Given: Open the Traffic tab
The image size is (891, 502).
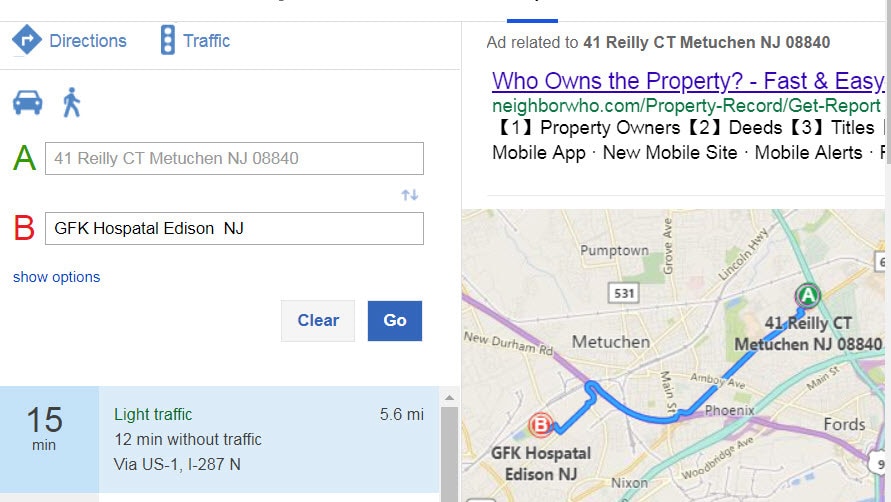Looking at the screenshot, I should (206, 41).
